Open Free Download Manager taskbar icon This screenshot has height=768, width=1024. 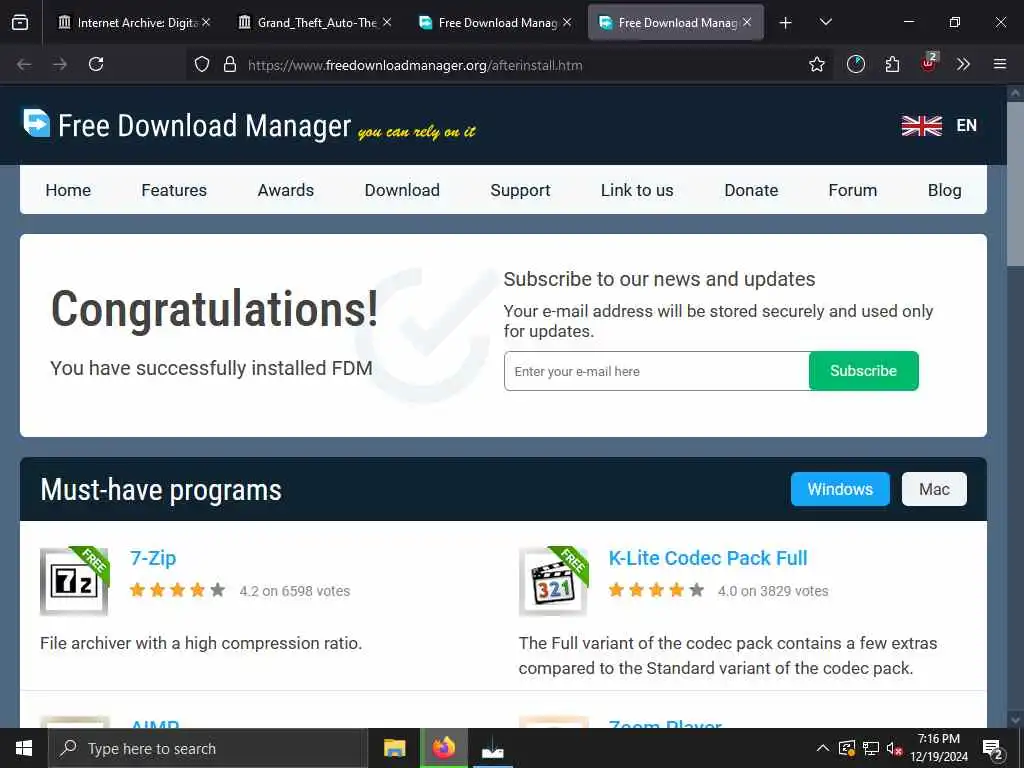[x=492, y=750]
